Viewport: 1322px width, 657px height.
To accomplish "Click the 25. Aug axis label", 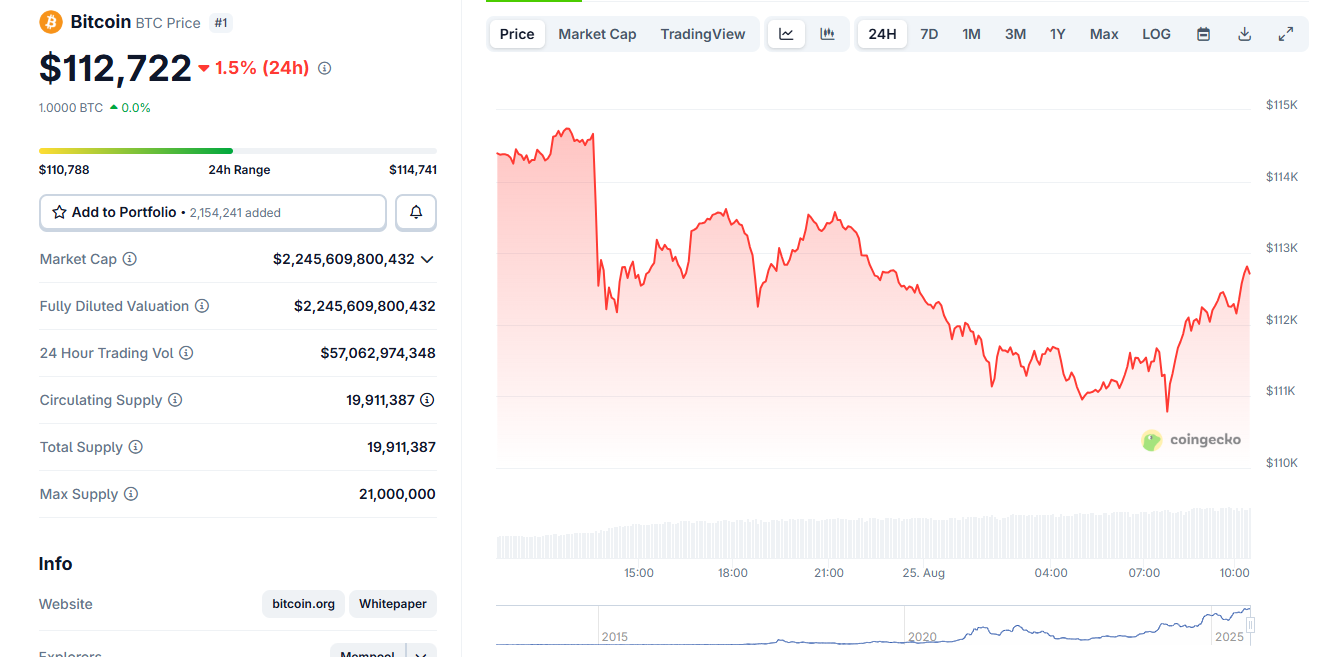I will point(923,573).
